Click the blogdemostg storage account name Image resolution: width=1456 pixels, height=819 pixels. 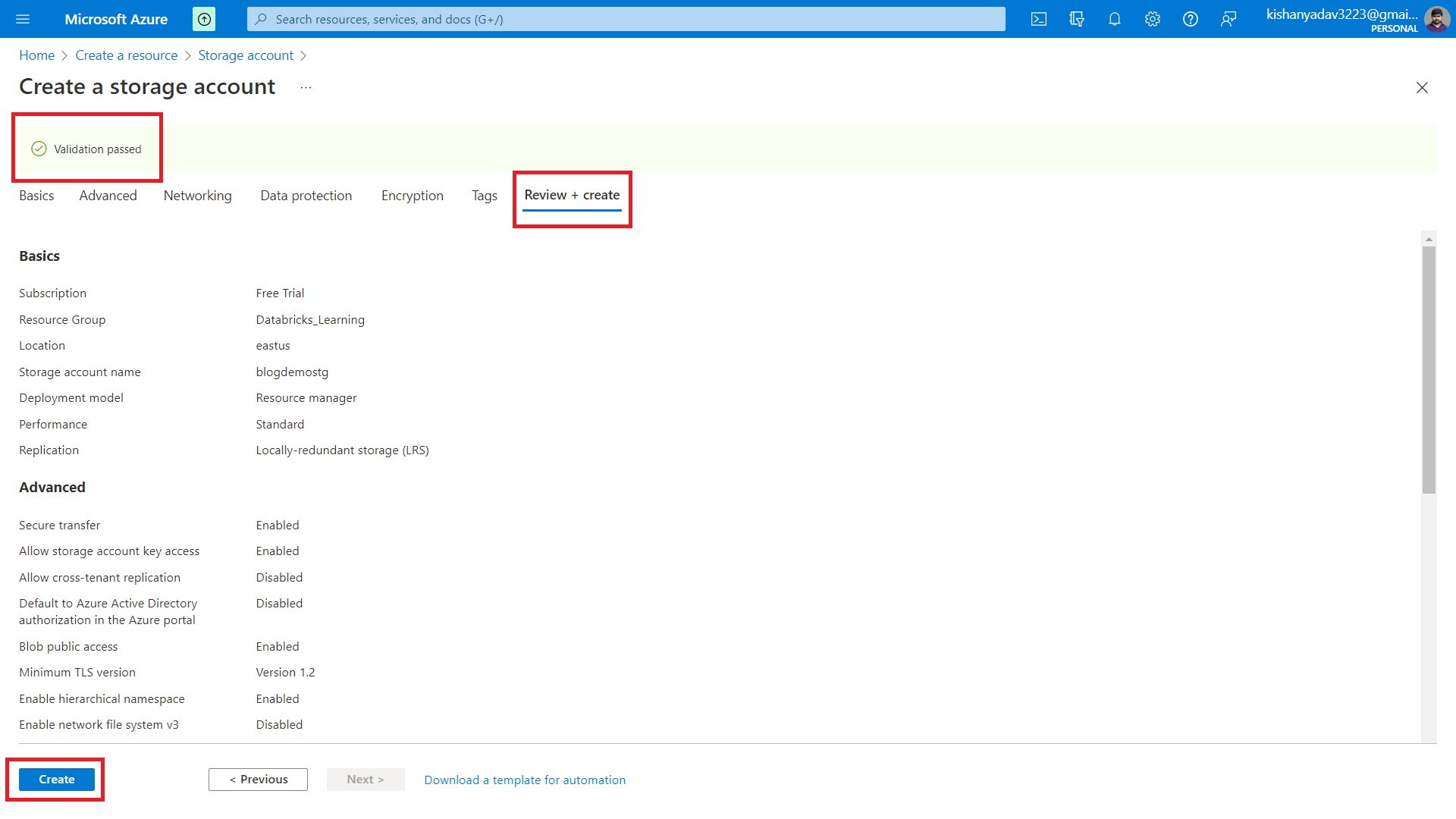292,372
